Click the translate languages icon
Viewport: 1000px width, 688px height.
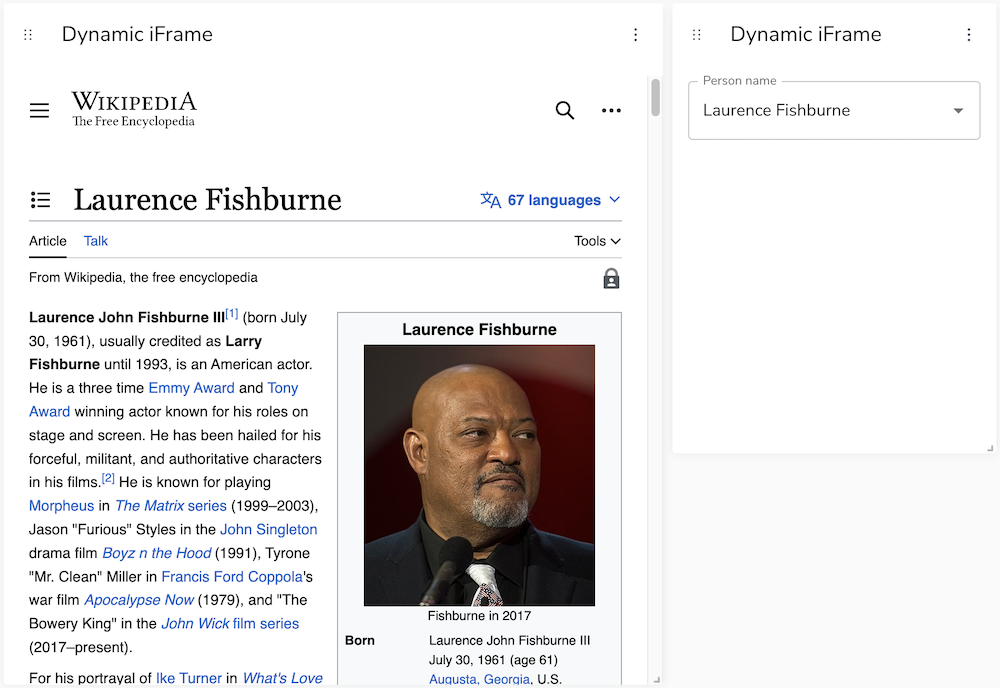pyautogui.click(x=490, y=200)
